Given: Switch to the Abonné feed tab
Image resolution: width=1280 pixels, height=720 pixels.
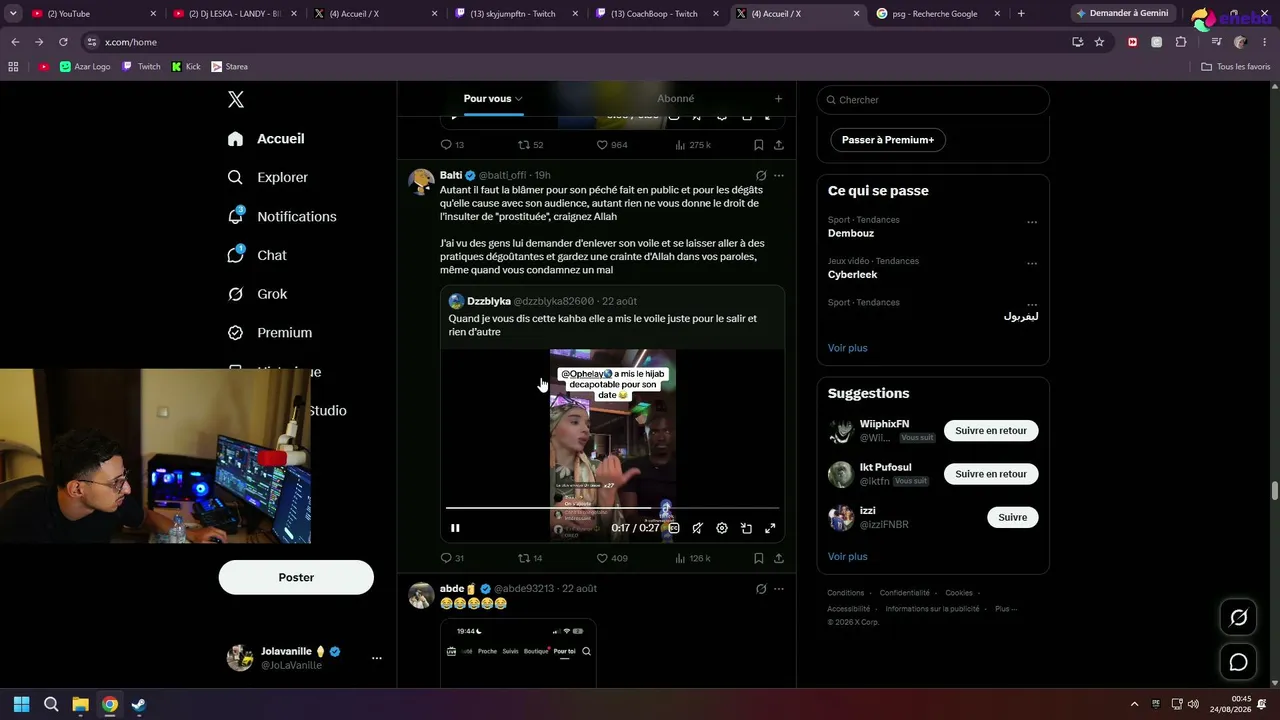Looking at the screenshot, I should 676,99.
